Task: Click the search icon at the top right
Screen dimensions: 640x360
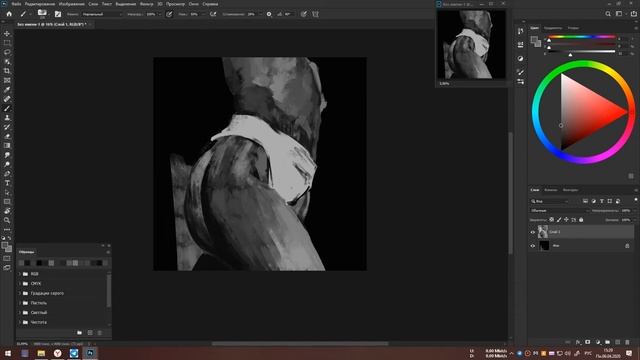Action: click(608, 14)
